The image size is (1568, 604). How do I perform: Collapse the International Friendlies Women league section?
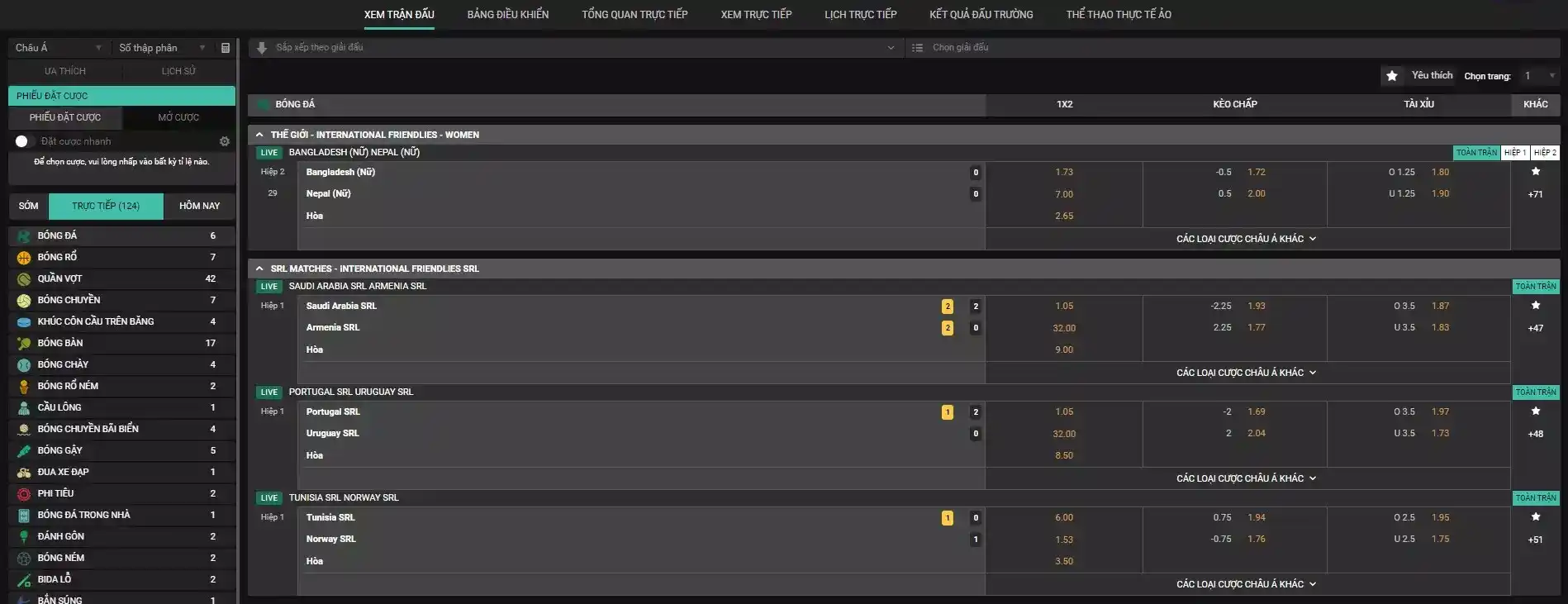[259, 135]
